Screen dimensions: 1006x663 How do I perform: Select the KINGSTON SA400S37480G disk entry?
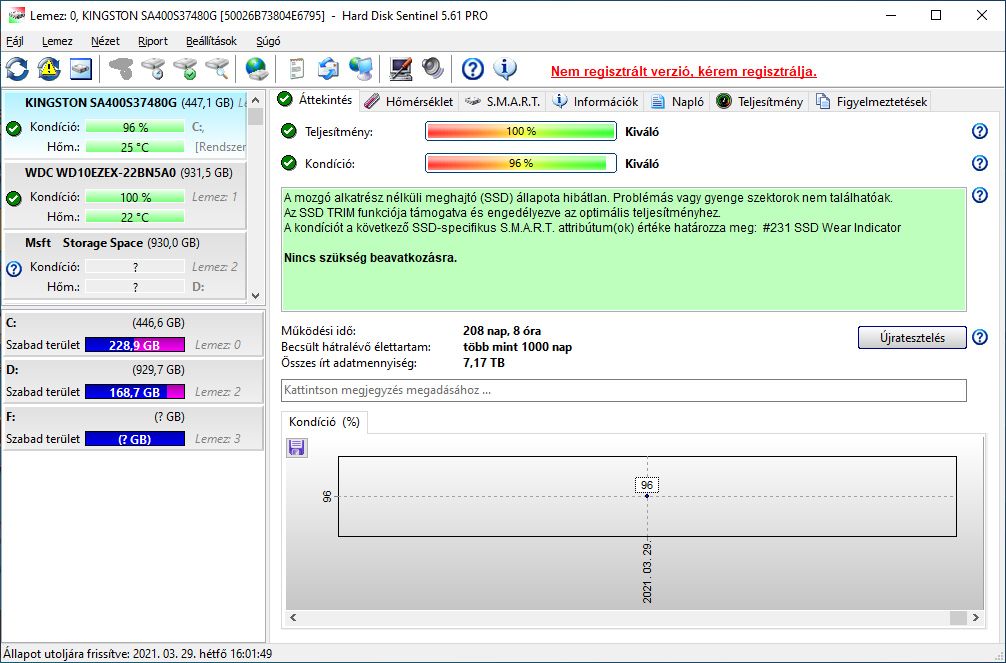click(125, 124)
